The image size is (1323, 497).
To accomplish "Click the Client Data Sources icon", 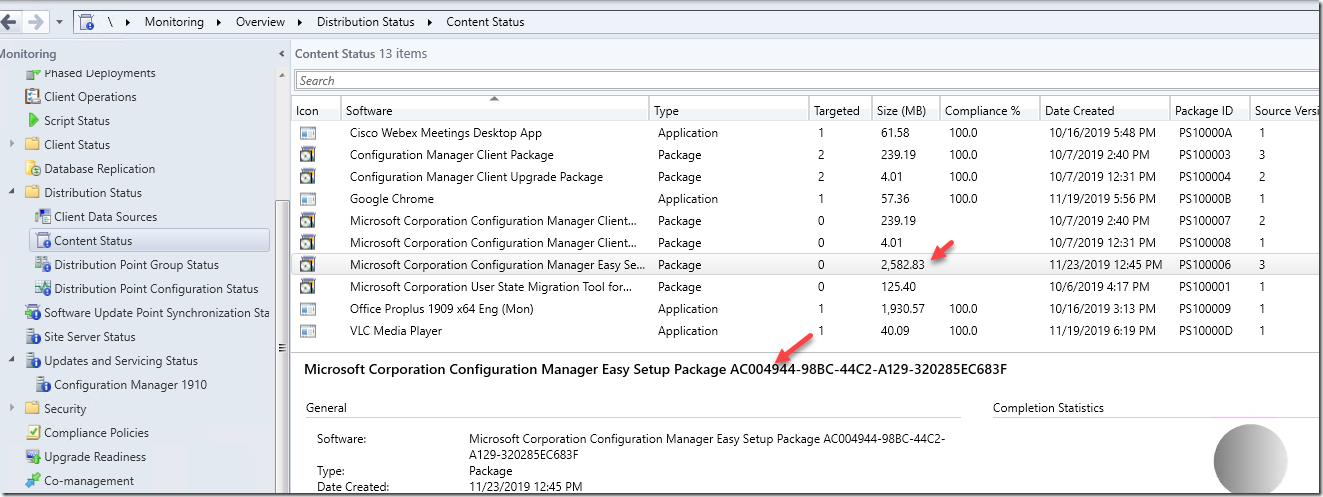I will click(42, 217).
